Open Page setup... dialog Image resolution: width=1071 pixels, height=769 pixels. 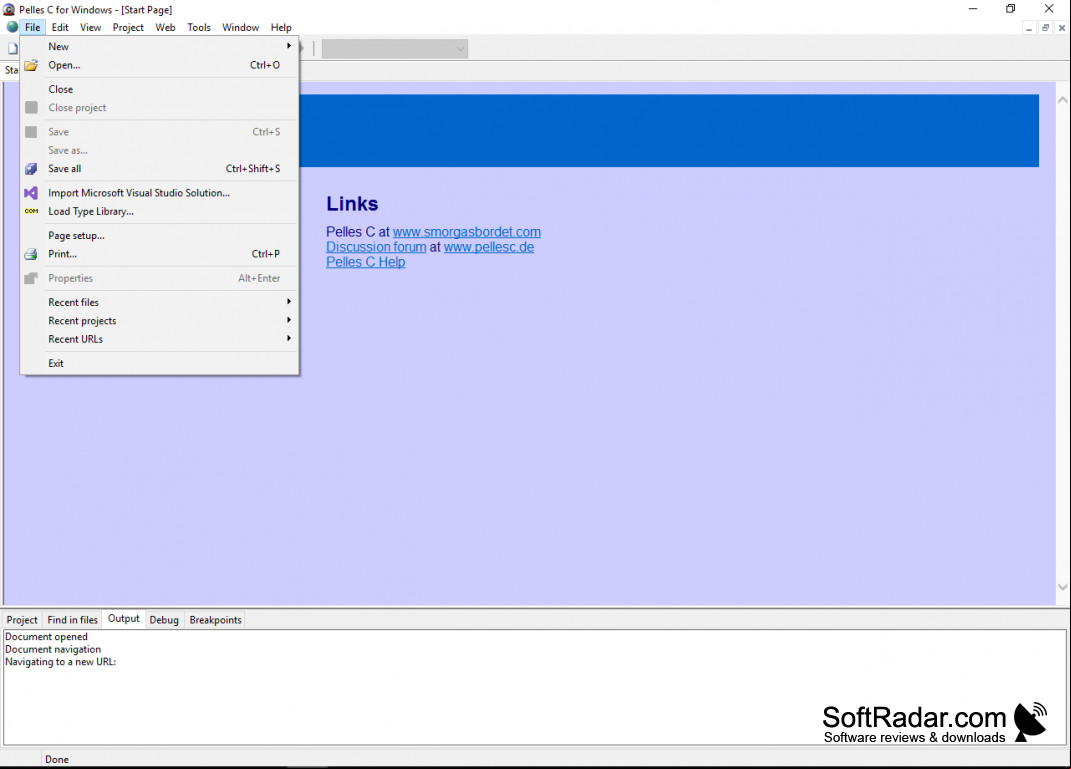[x=160, y=236]
